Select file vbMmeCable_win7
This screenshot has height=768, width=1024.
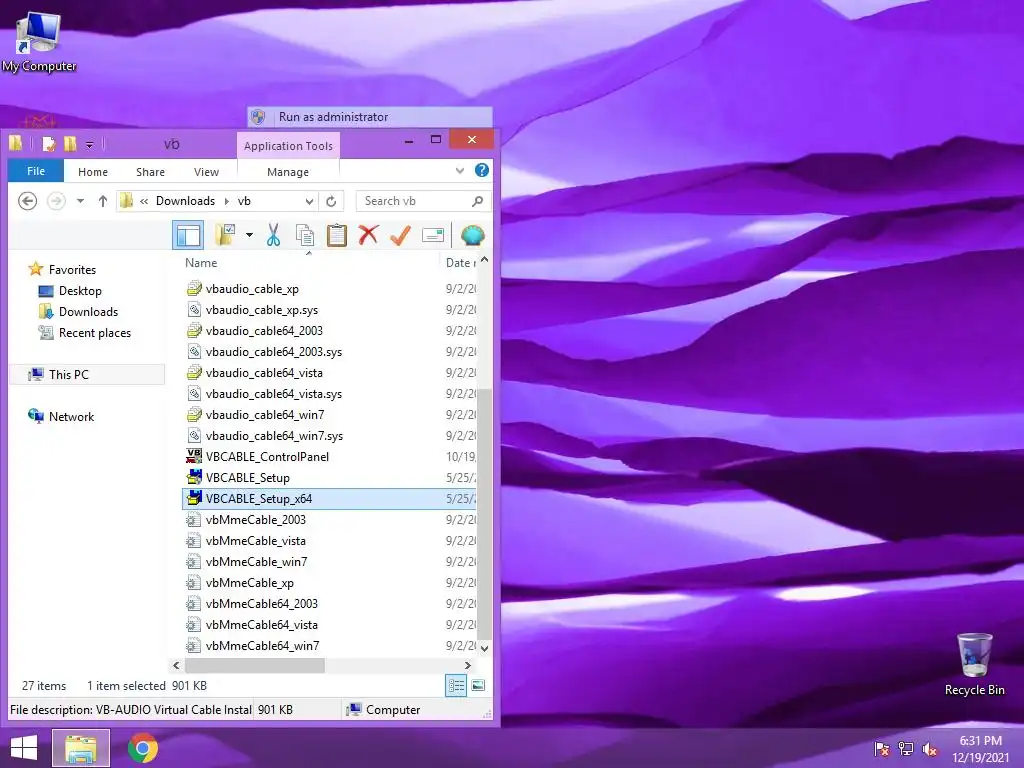(x=256, y=562)
